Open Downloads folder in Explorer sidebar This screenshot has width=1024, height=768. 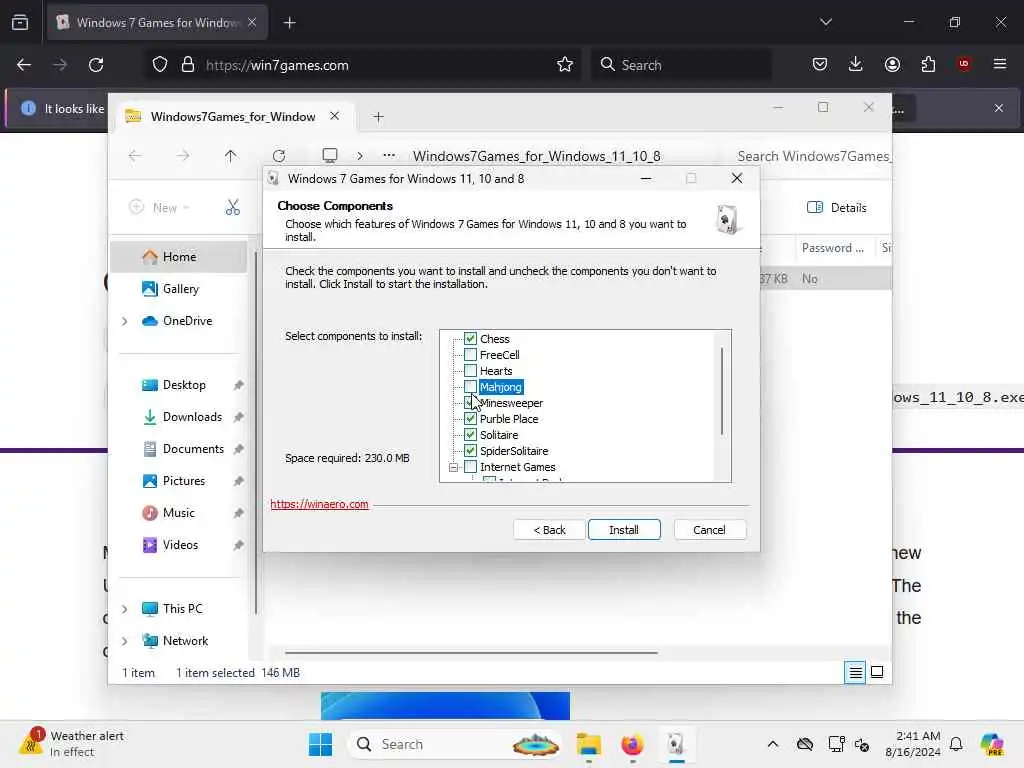(x=184, y=417)
